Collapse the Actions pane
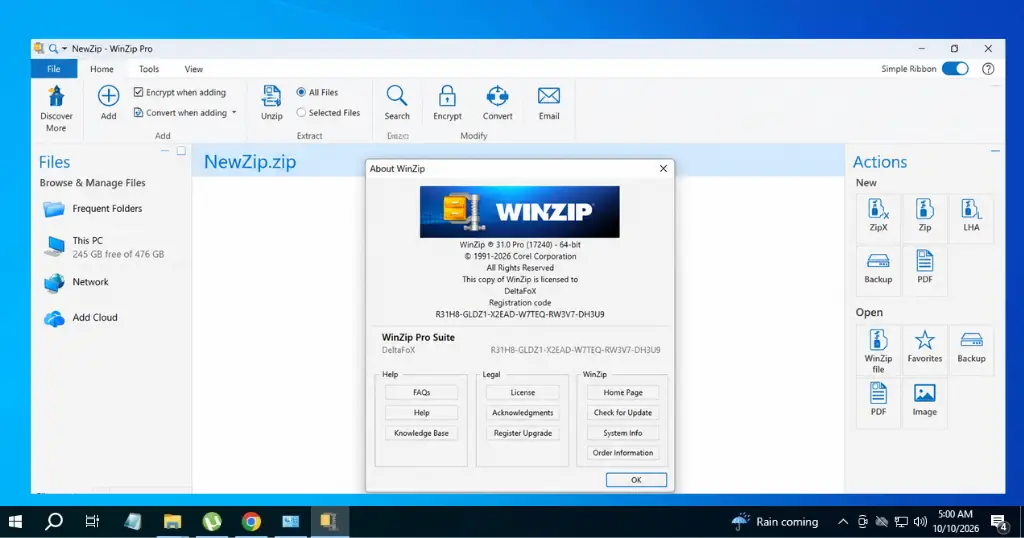This screenshot has width=1024, height=538. [995, 151]
